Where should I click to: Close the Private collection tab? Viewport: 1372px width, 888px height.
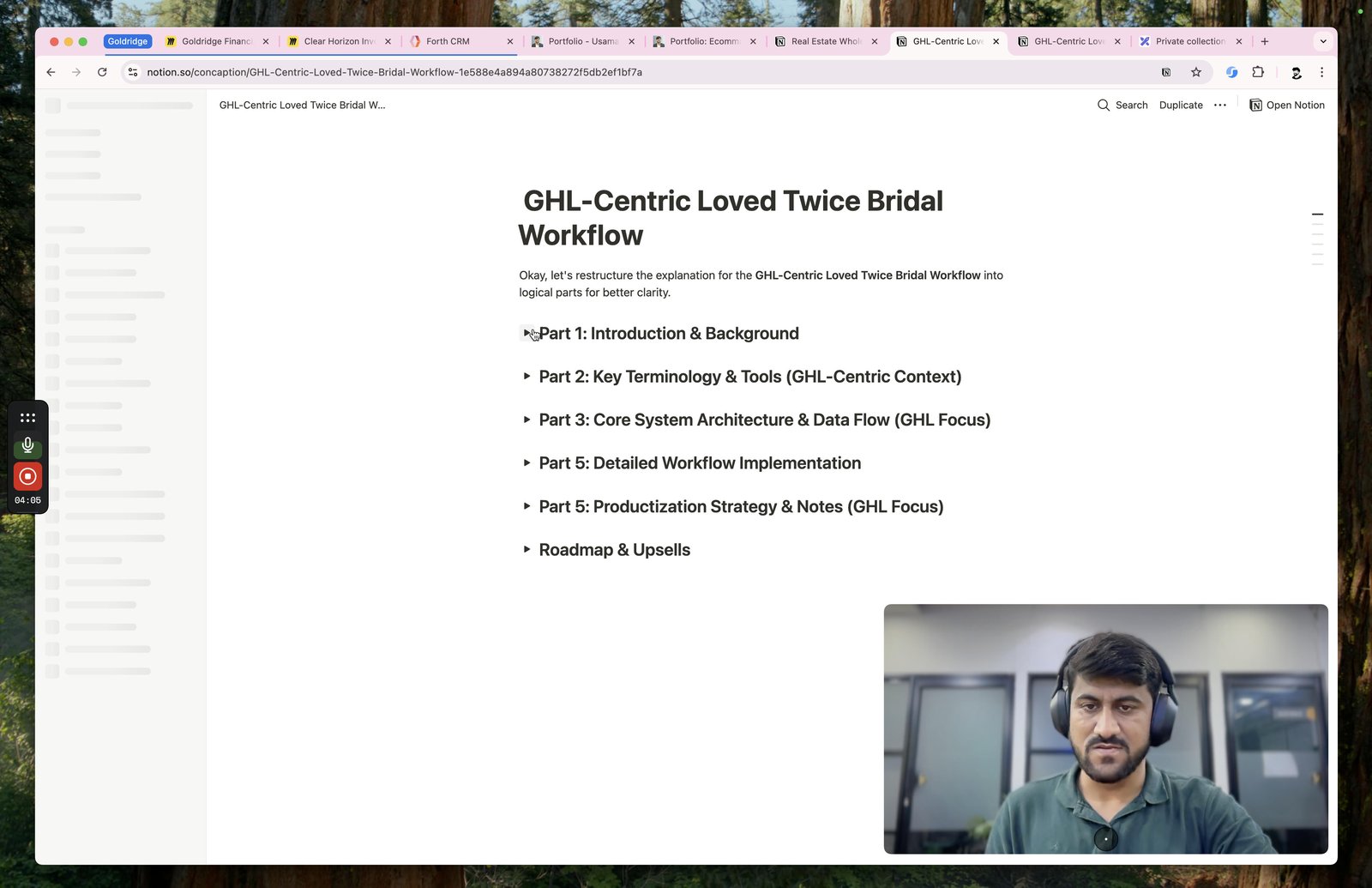(x=1239, y=41)
